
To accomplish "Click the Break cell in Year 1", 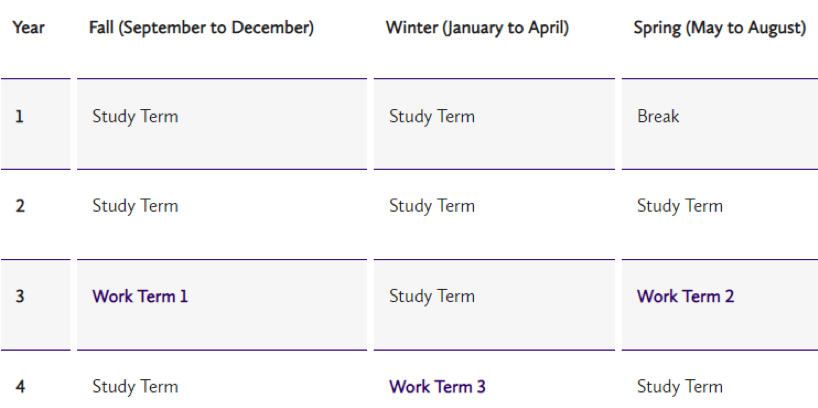I will click(x=658, y=116).
